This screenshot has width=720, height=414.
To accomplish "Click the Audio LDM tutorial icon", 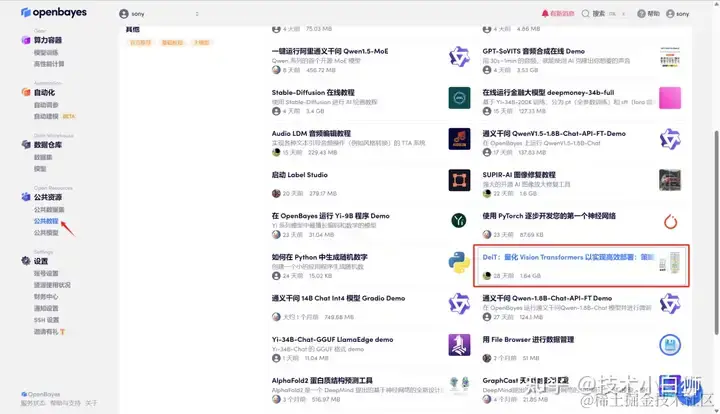I will click(459, 139).
